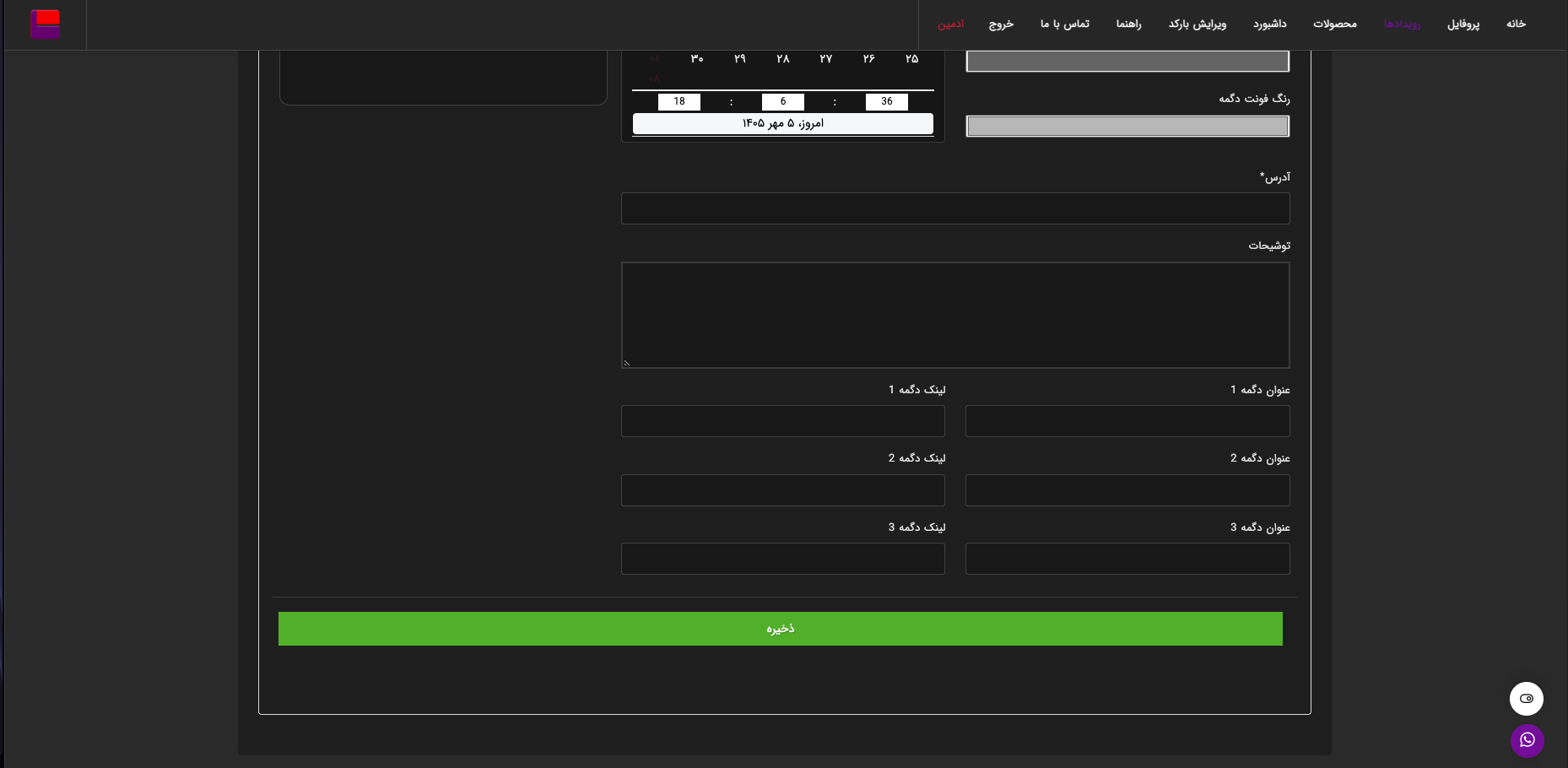This screenshot has height=768, width=1568.
Task: Open راهنما menu item
Action: [1128, 24]
